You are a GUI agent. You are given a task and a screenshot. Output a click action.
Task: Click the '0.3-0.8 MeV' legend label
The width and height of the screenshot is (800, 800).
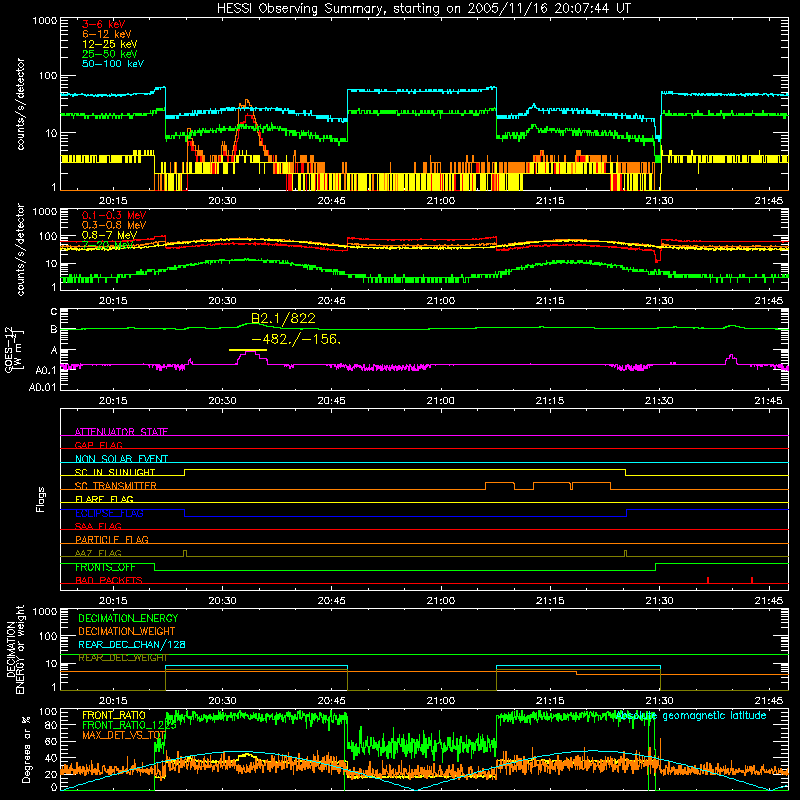114,225
